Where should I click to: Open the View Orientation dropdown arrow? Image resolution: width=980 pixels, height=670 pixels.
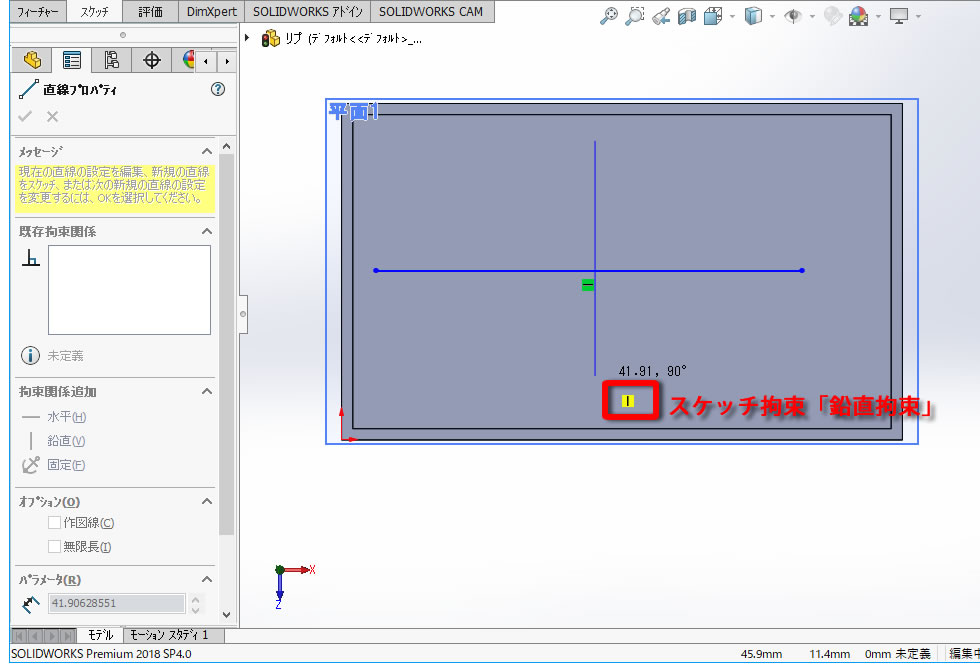732,16
